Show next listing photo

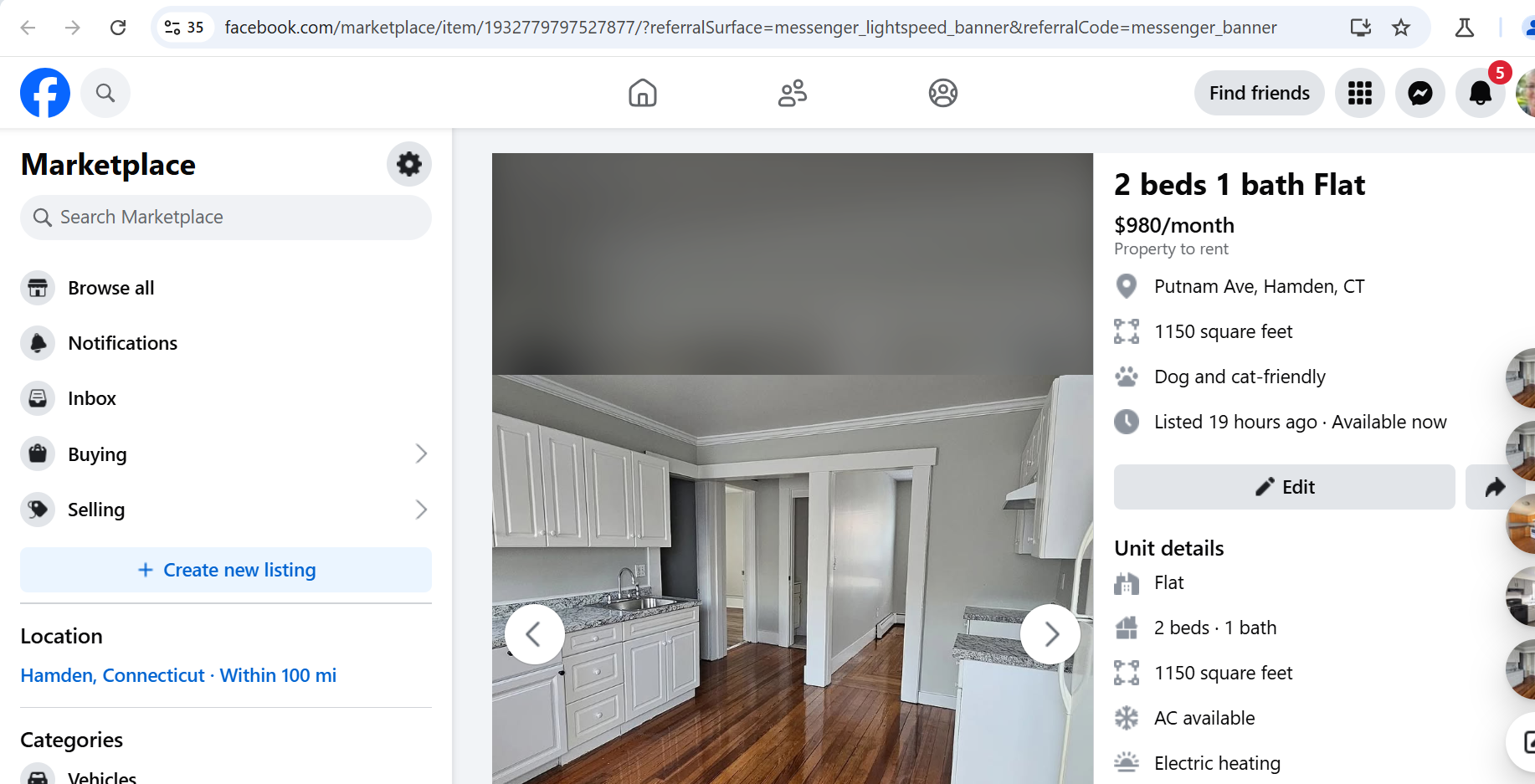coord(1050,634)
